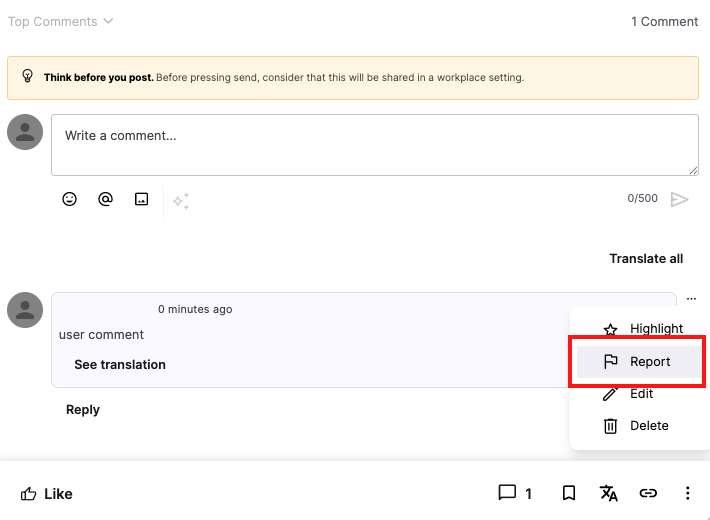Attach an image using the picture icon
710x520 pixels.
coord(141,199)
